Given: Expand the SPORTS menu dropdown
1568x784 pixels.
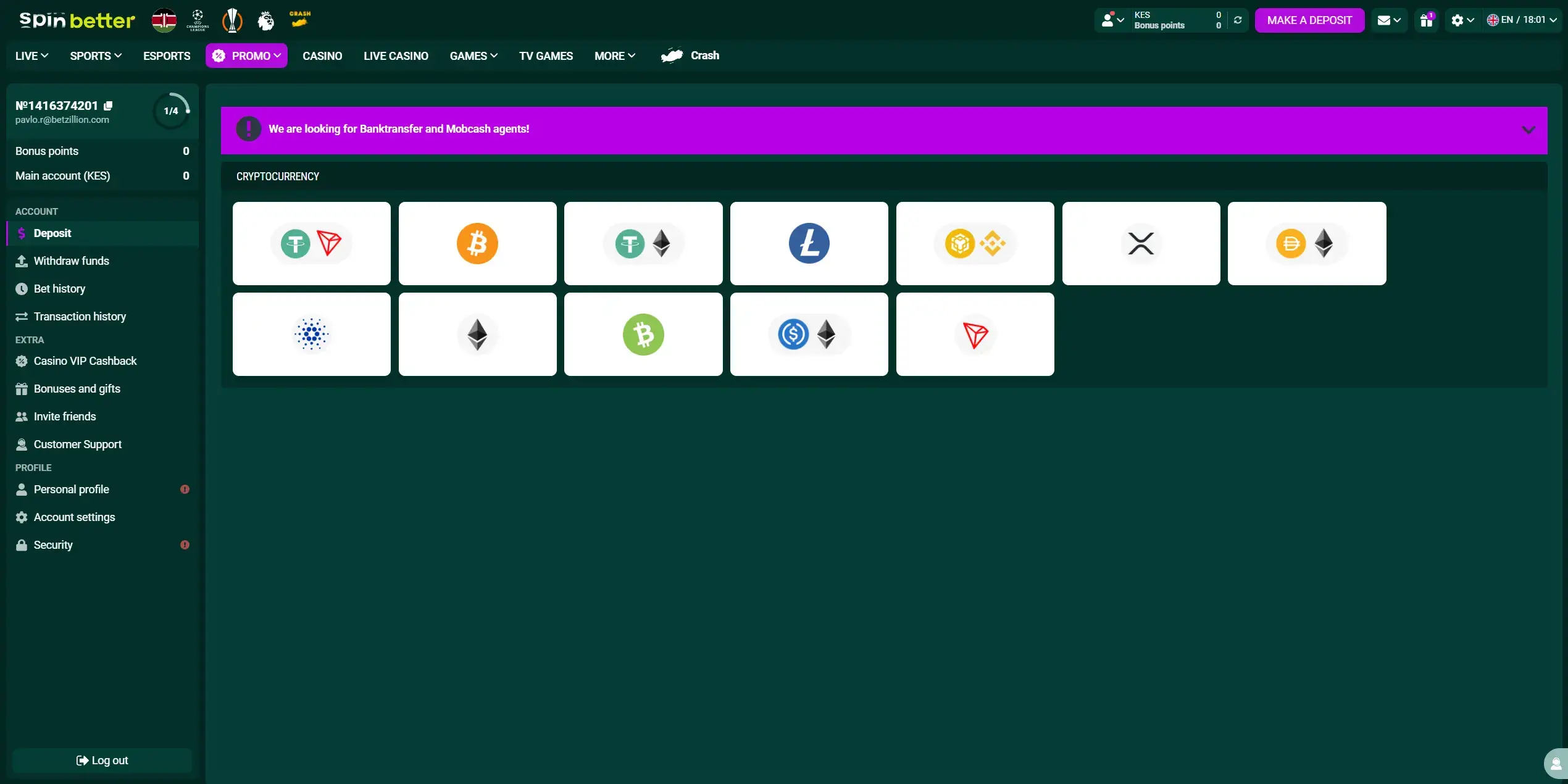Looking at the screenshot, I should click(x=96, y=56).
